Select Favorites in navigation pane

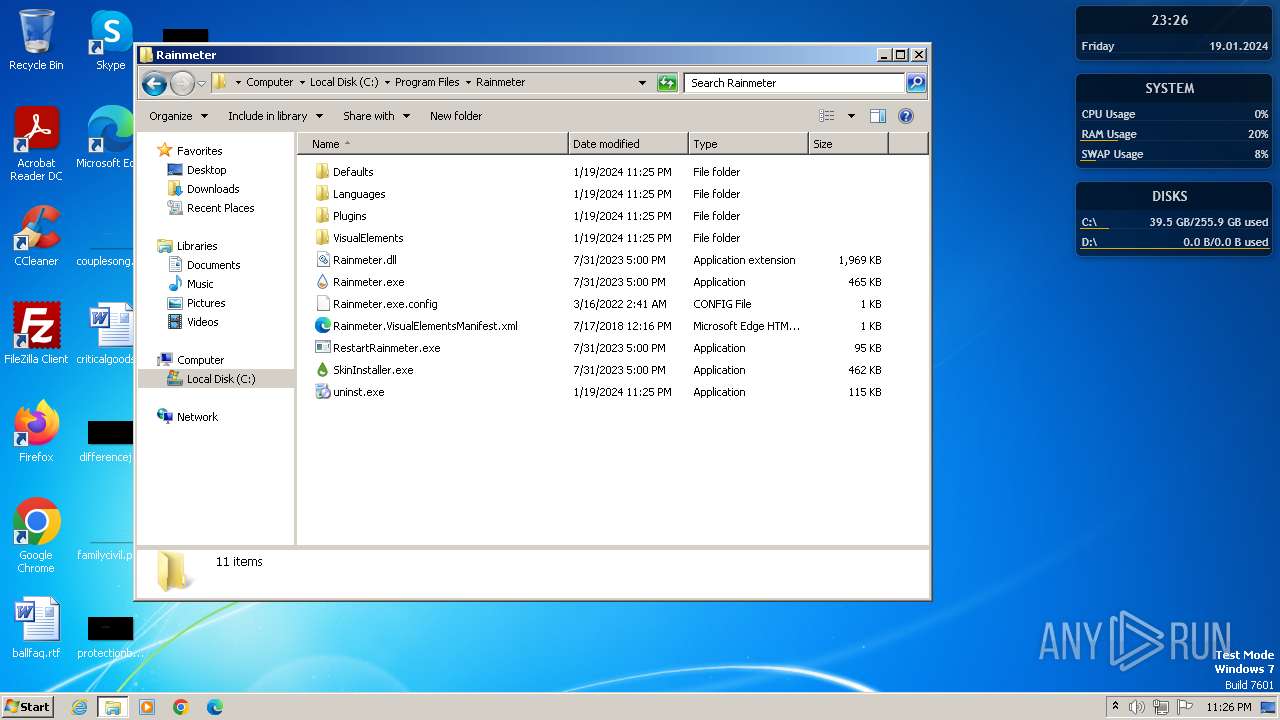click(199, 151)
